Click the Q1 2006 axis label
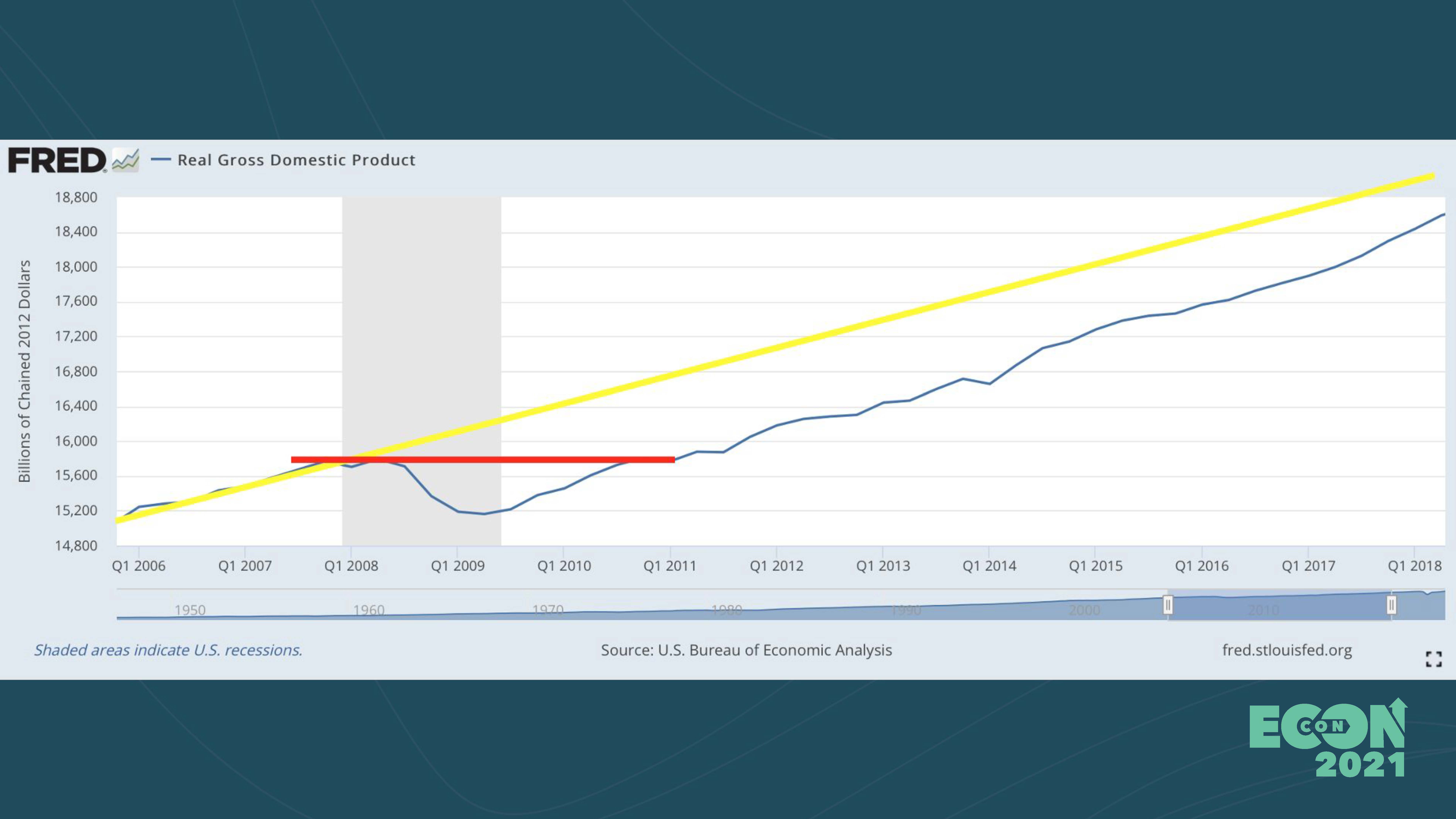Screen dimensions: 1456x819 [x=138, y=566]
